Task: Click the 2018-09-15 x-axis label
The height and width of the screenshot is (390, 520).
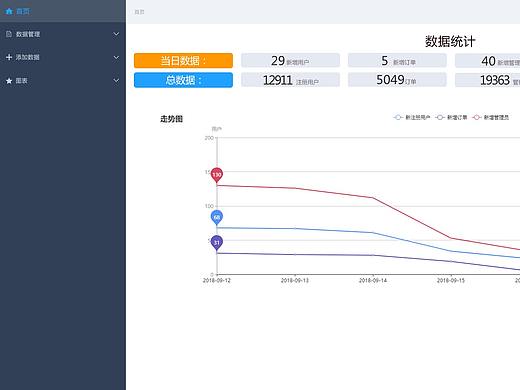Action: click(x=451, y=281)
